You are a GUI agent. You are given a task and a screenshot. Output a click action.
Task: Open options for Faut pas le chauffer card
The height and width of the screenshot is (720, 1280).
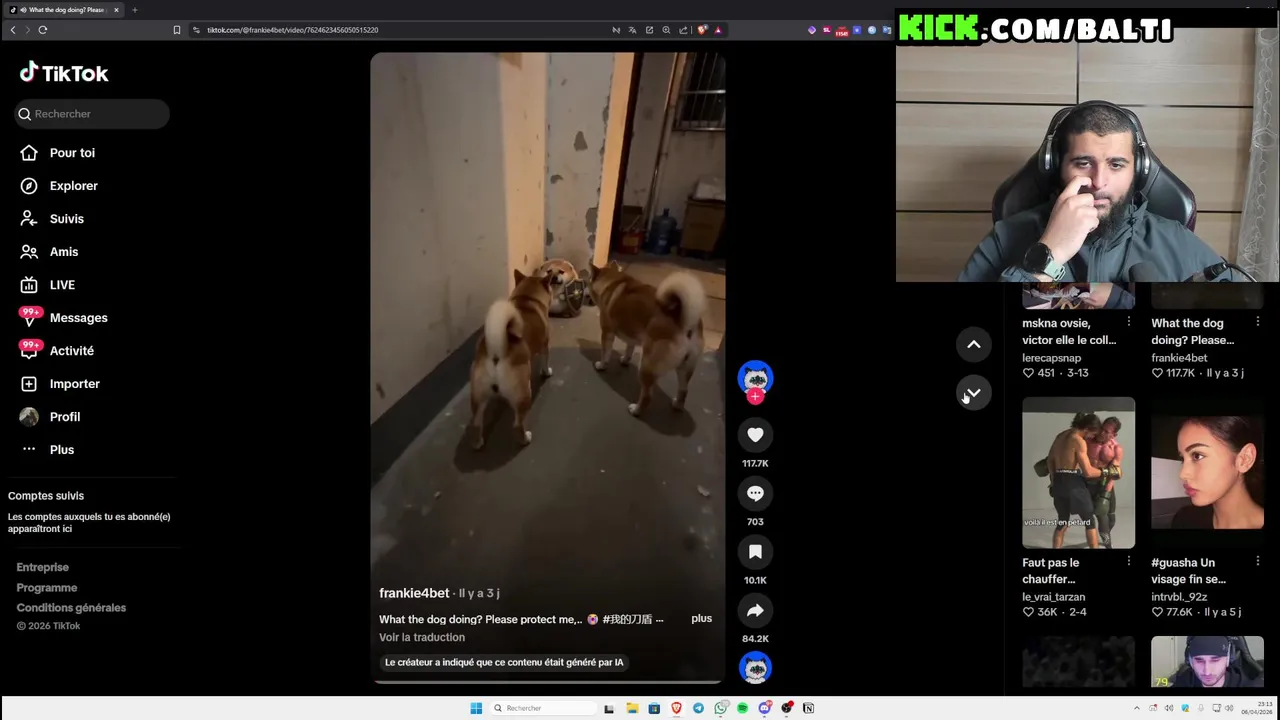coord(1128,561)
